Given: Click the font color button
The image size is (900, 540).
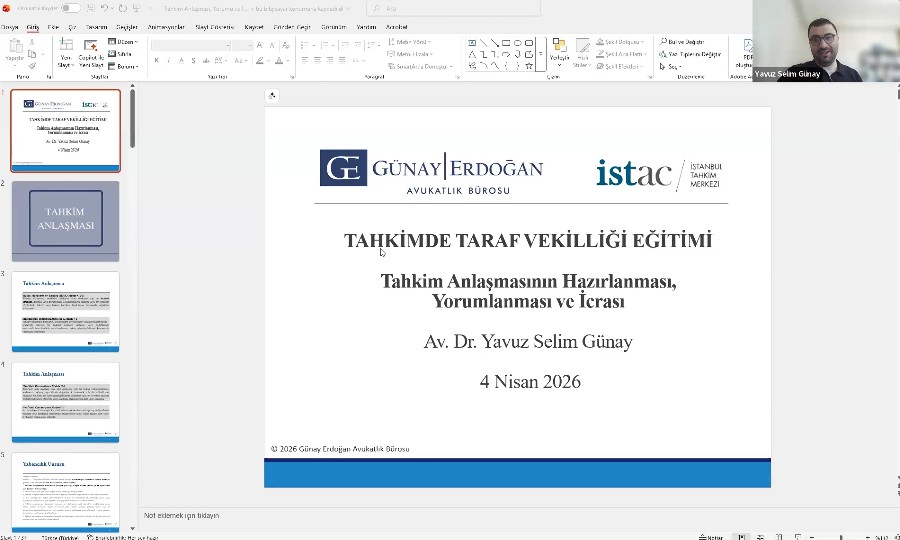Looking at the screenshot, I should coord(279,60).
